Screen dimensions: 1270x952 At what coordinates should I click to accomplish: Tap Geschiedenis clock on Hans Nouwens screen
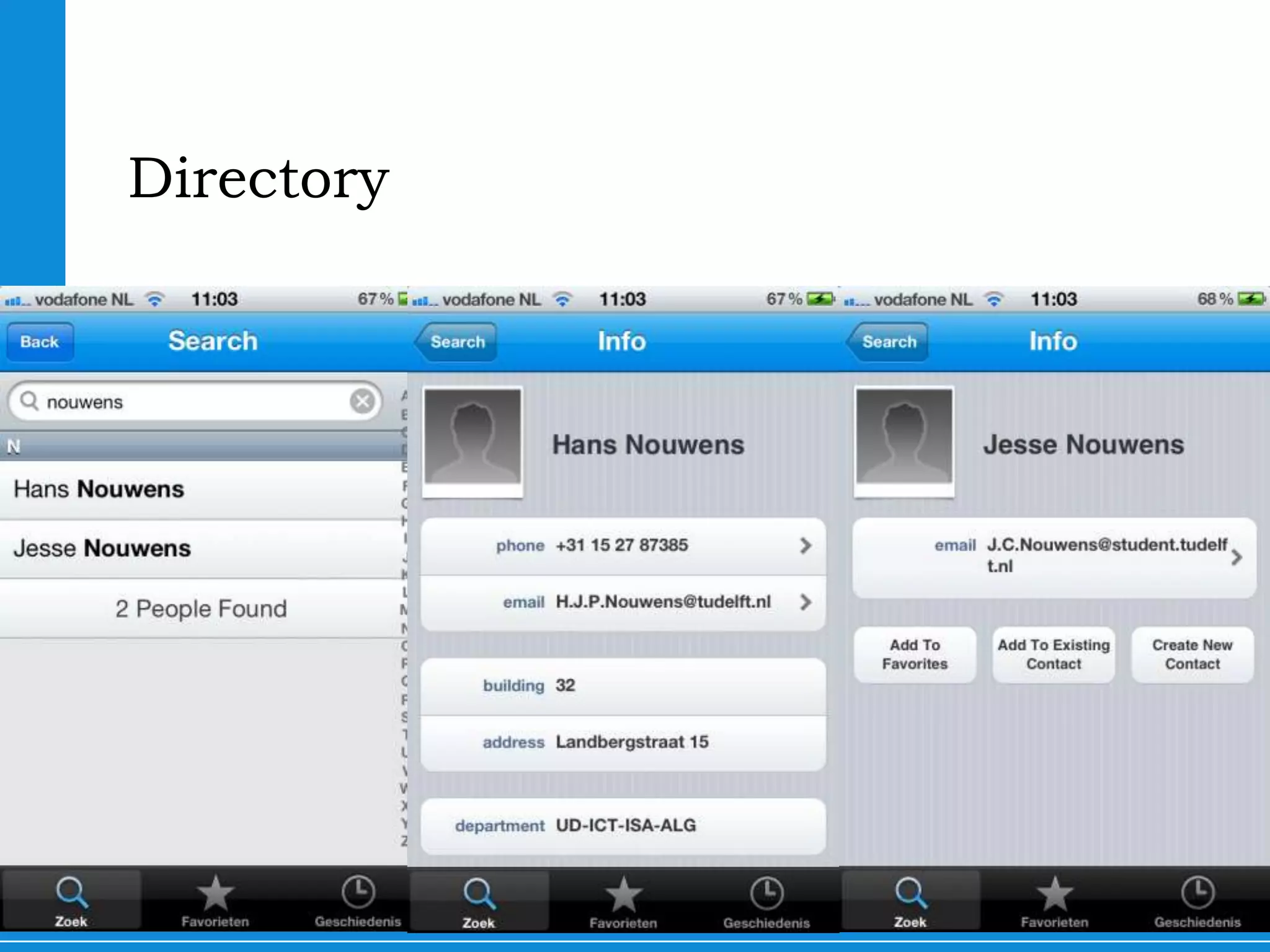[x=766, y=893]
